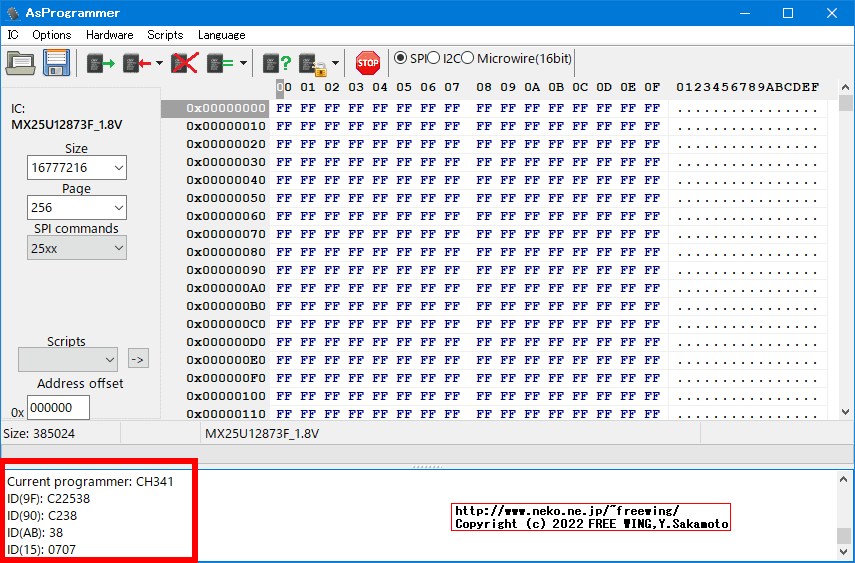855x563 pixels.
Task: Select the Microwire(16bit) radio button
Action: click(467, 58)
